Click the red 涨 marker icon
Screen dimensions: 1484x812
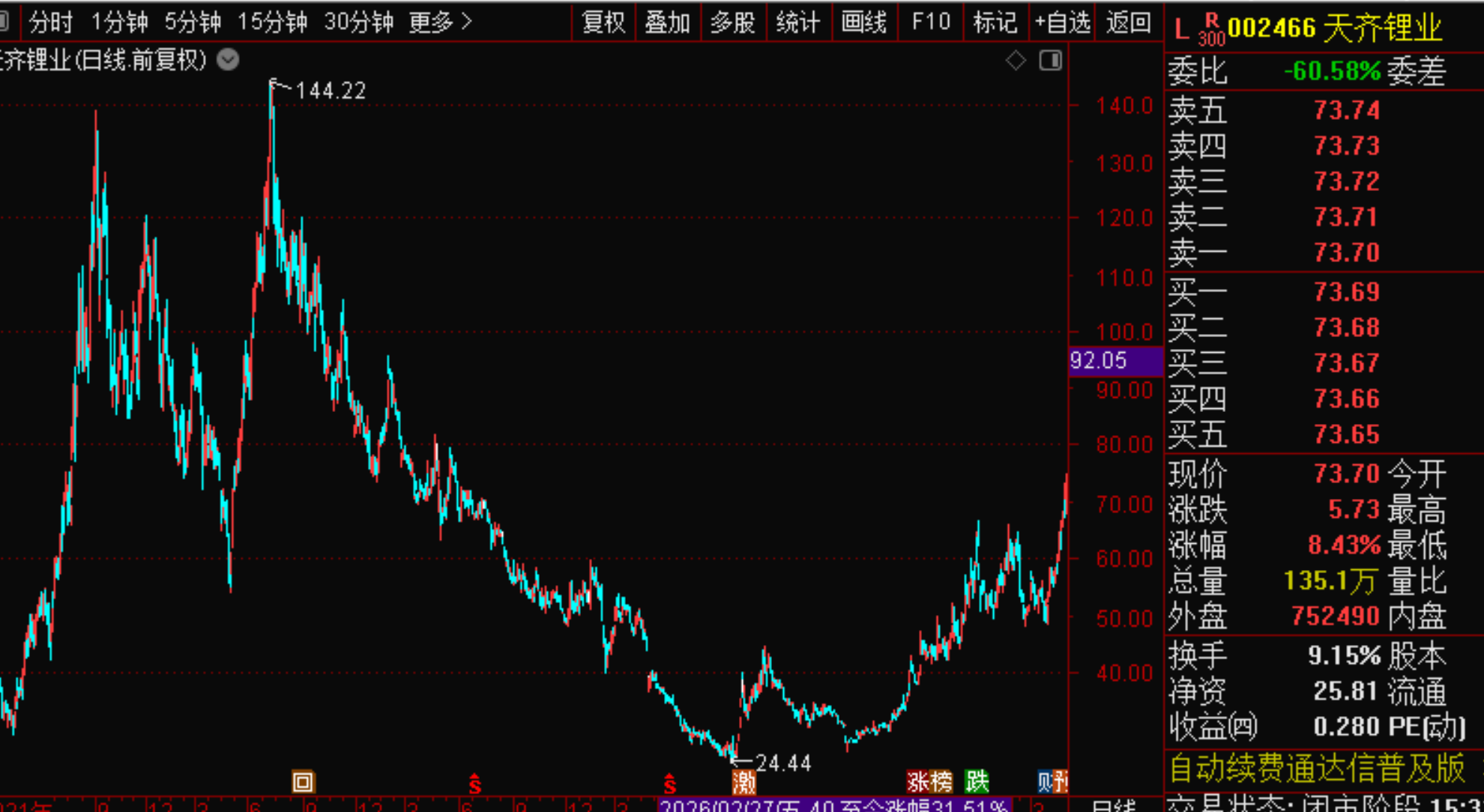917,782
